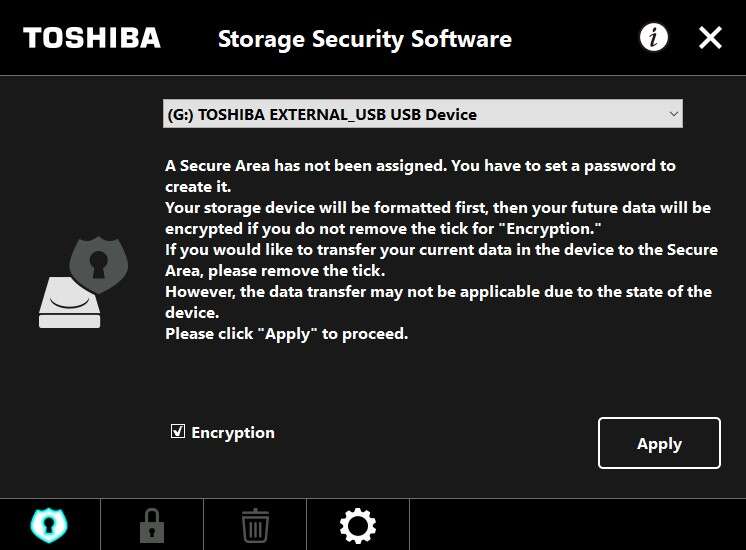
Task: Click the empty area of bottom tab bar
Action: 576,524
